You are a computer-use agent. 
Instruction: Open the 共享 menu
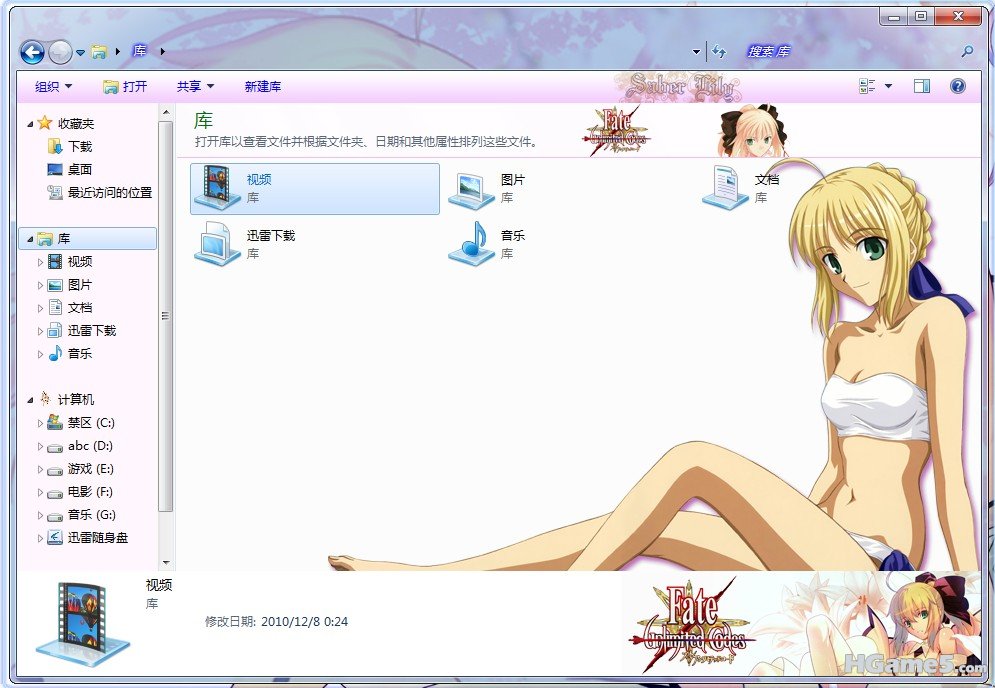(195, 87)
